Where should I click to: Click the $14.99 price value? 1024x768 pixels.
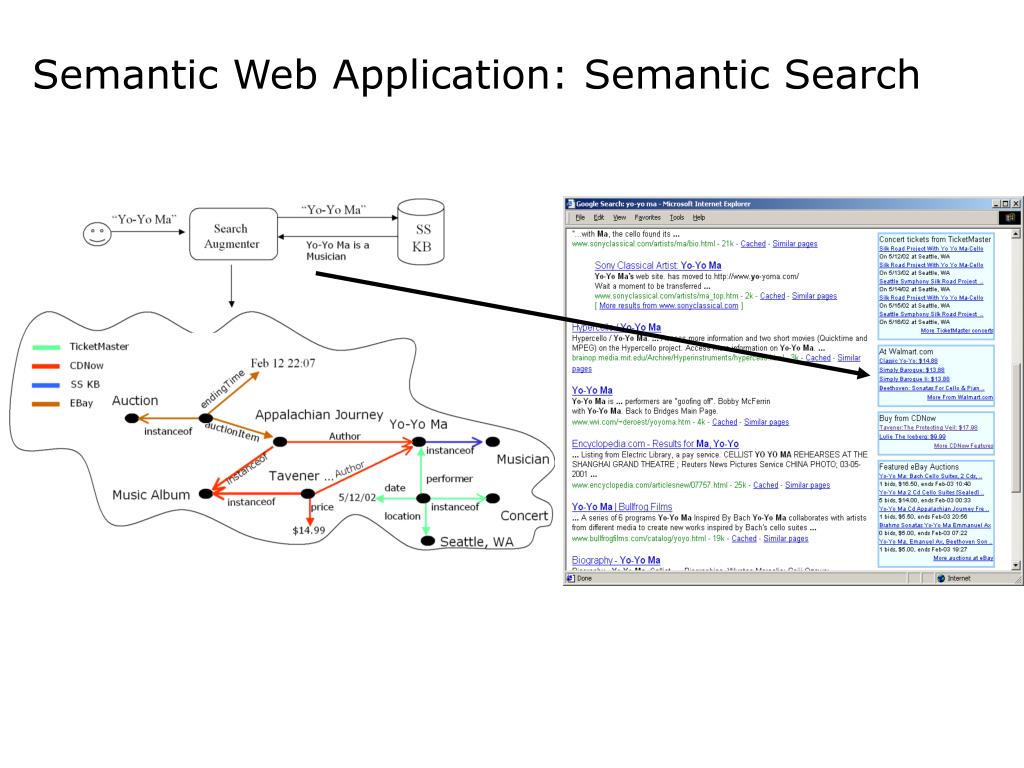(308, 530)
